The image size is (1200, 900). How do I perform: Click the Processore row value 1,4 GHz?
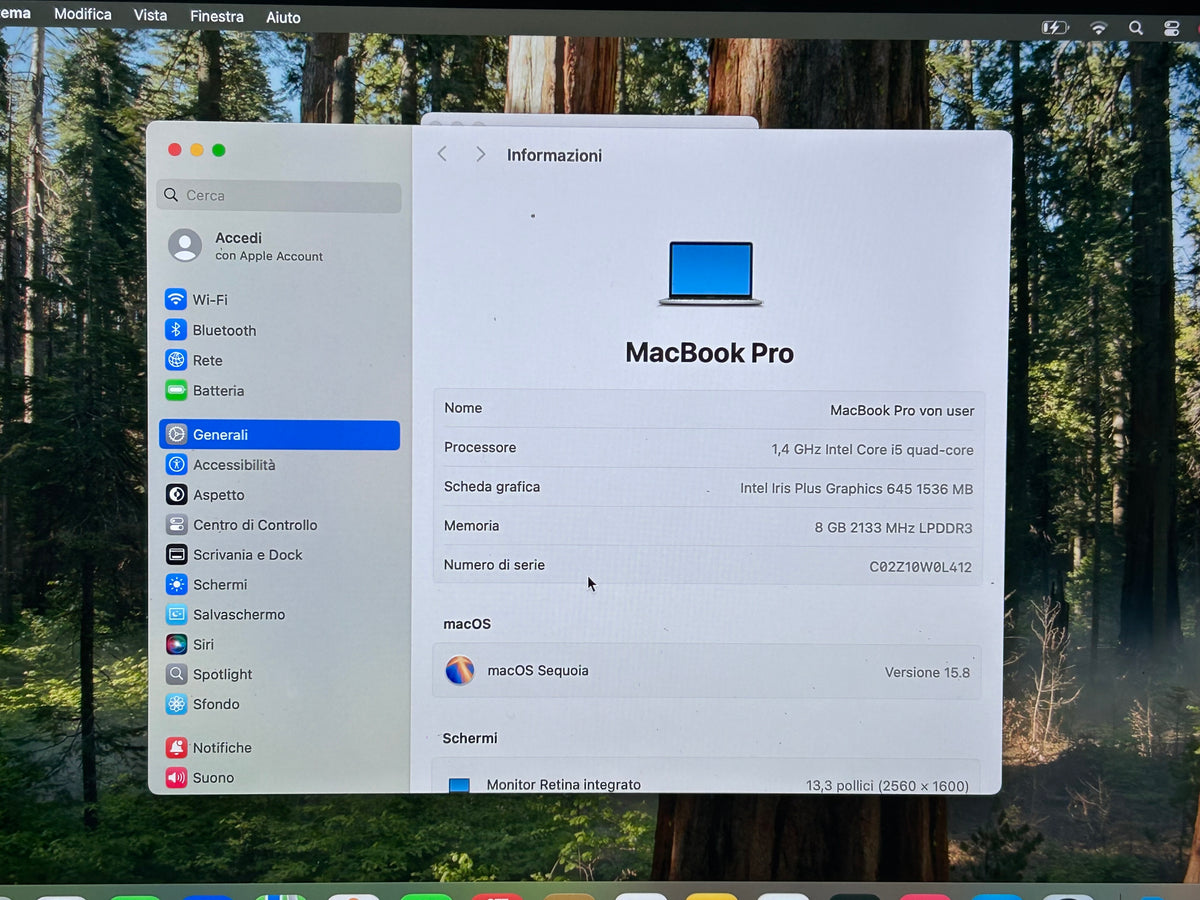coord(872,450)
